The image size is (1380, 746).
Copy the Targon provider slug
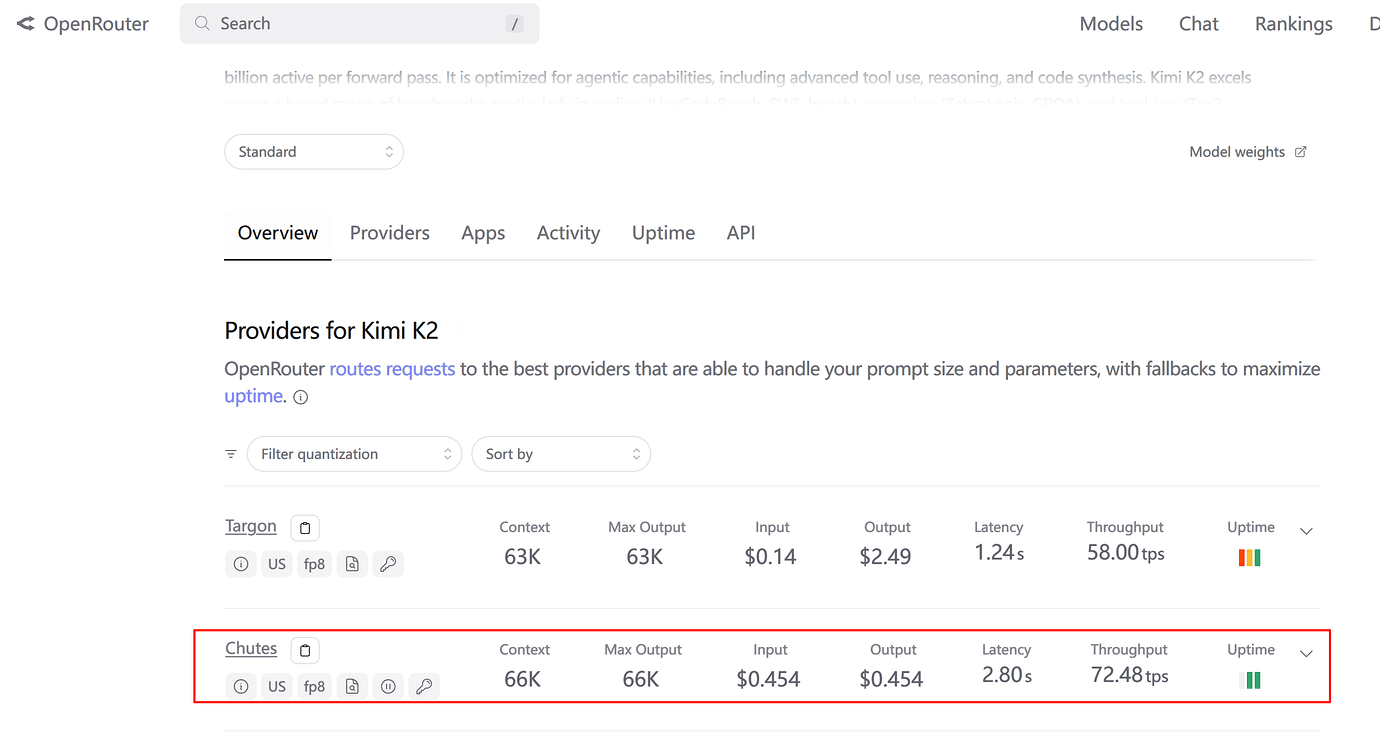tap(305, 528)
